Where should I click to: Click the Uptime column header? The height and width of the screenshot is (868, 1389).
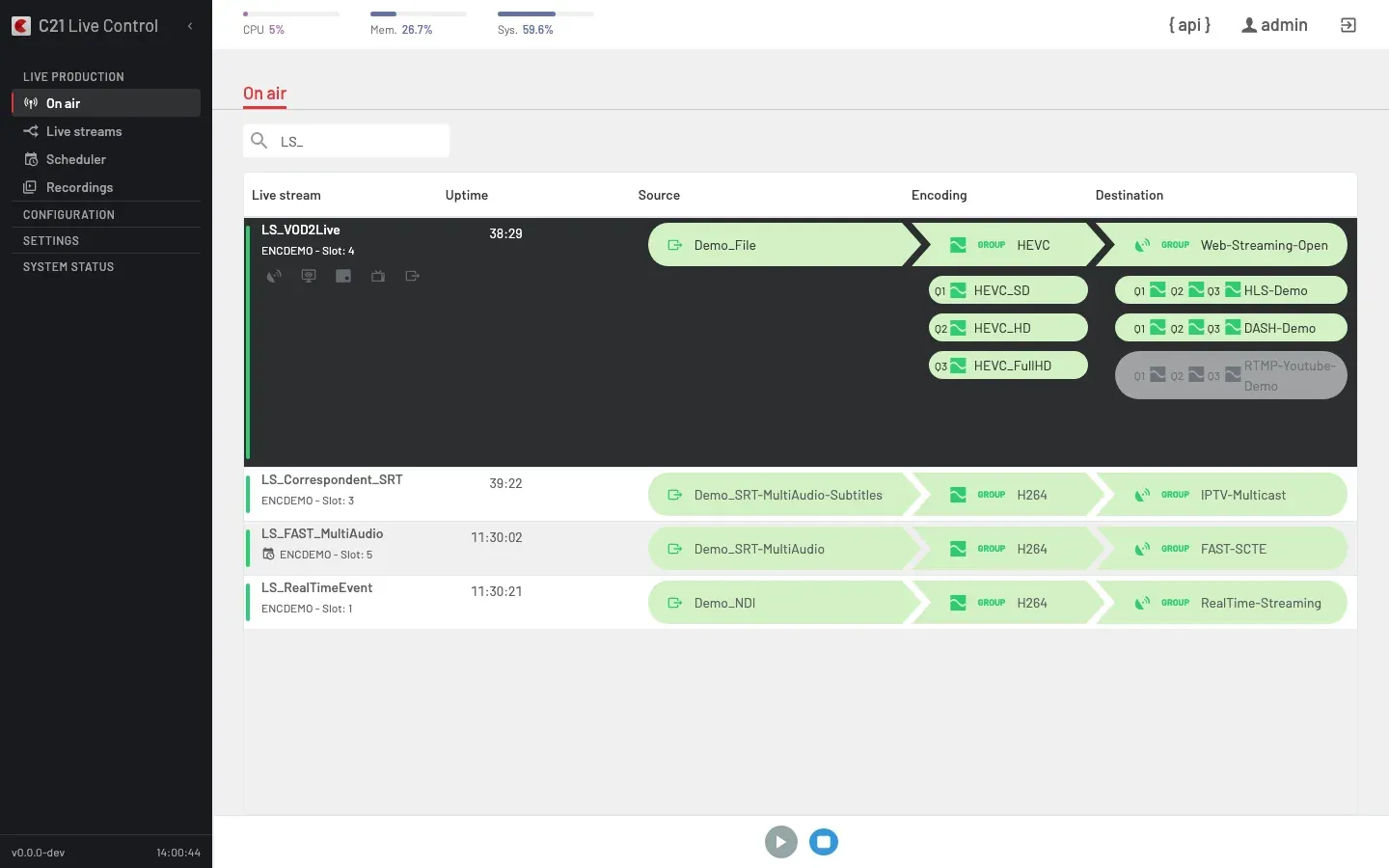467,195
